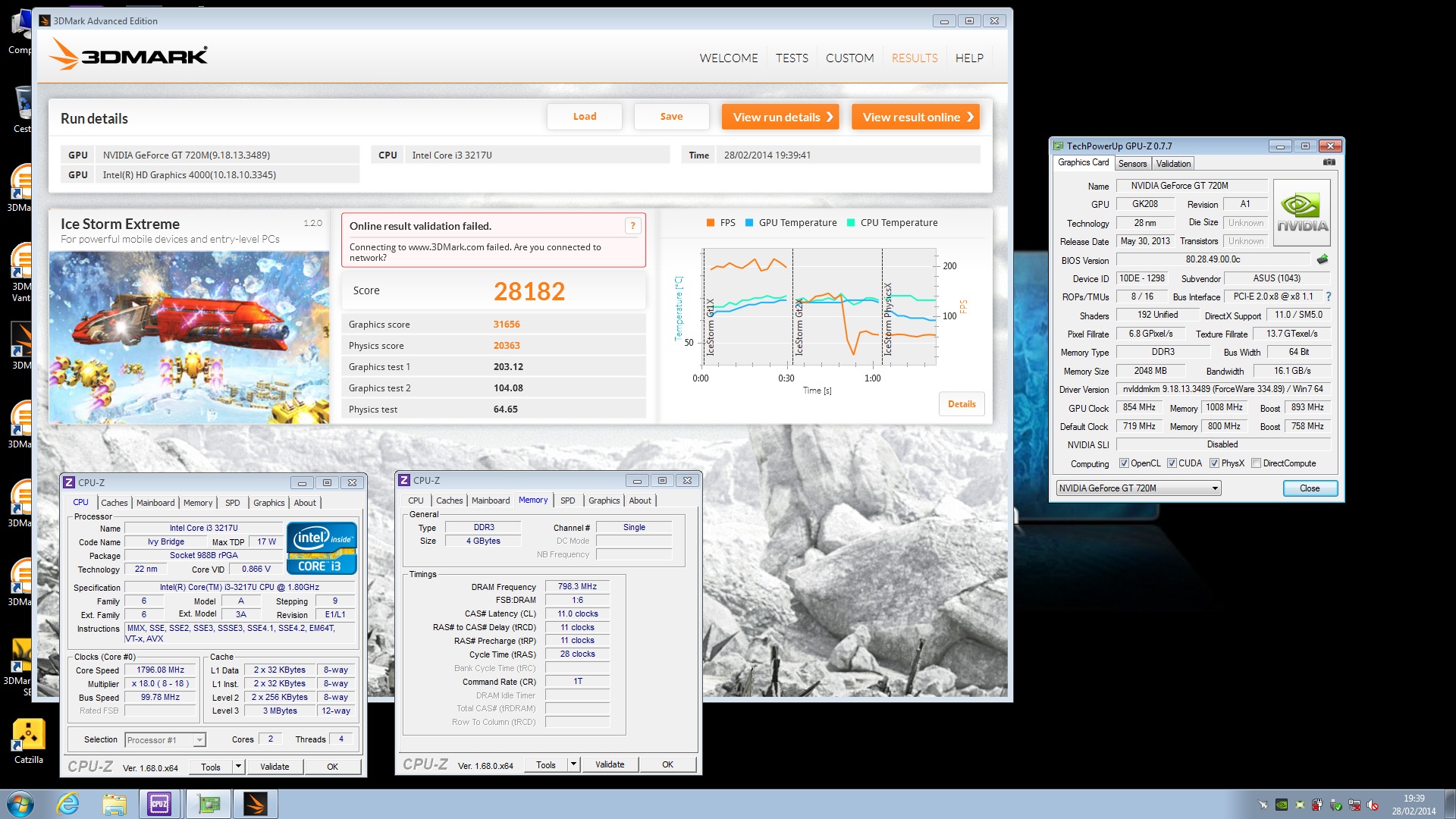
Task: Switch to 3DMark in the taskbar
Action: tap(256, 804)
